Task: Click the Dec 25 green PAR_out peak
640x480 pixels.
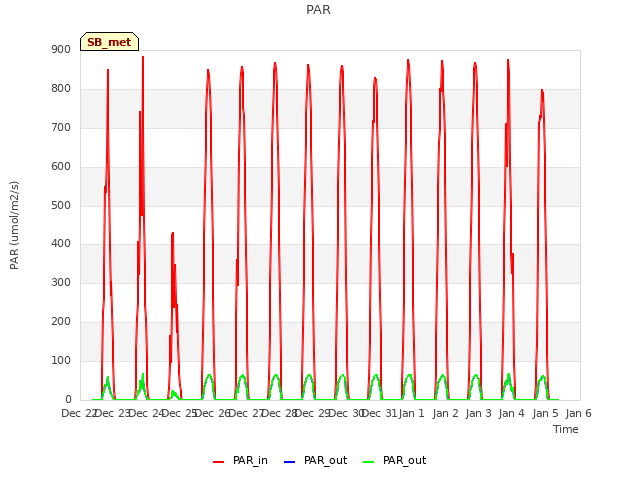Action: (x=209, y=375)
